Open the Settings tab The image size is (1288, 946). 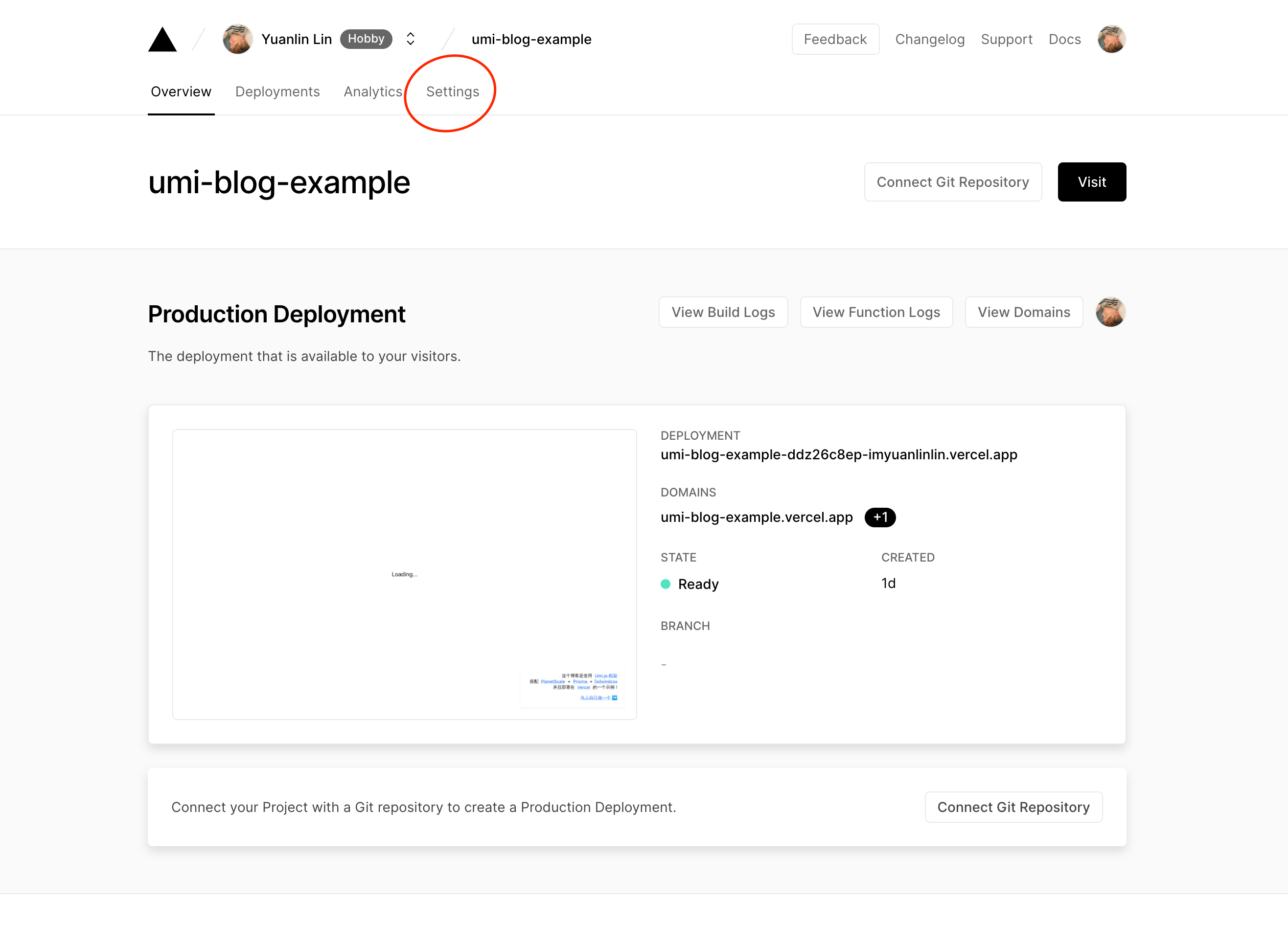pyautogui.click(x=453, y=92)
